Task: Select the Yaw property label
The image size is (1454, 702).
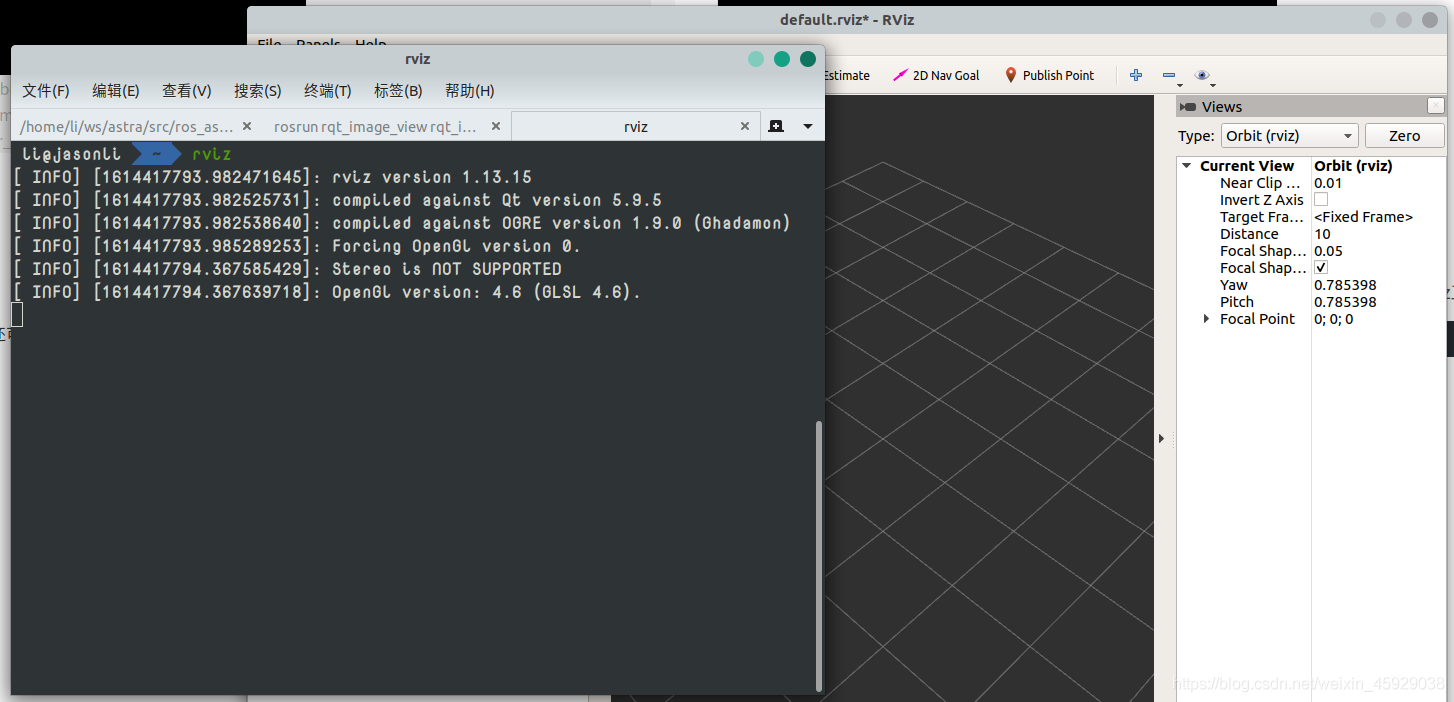Action: pos(1234,285)
